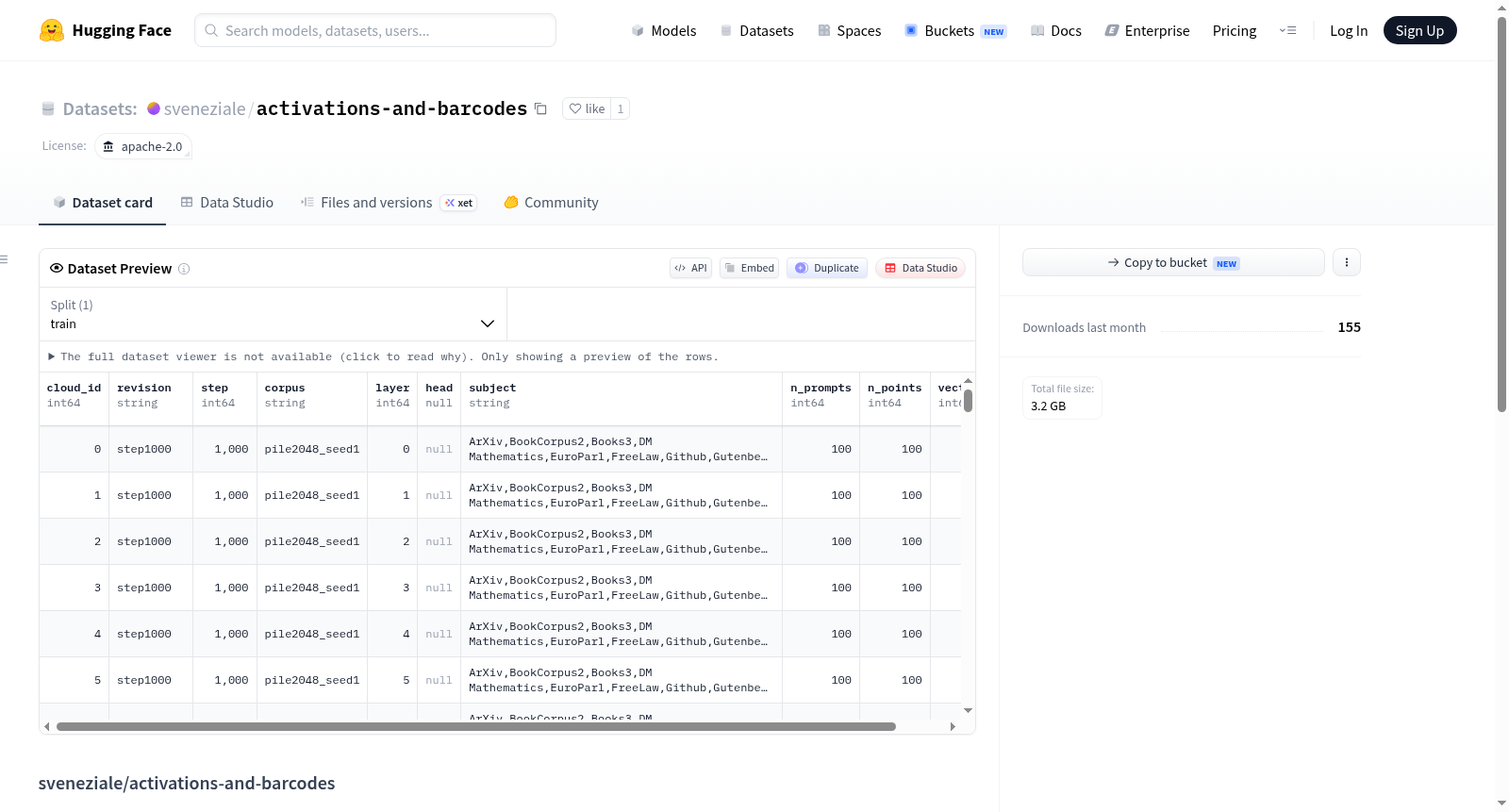The image size is (1509, 812).
Task: Click the pile2048_seed1 cell in row 2
Action: (312, 541)
